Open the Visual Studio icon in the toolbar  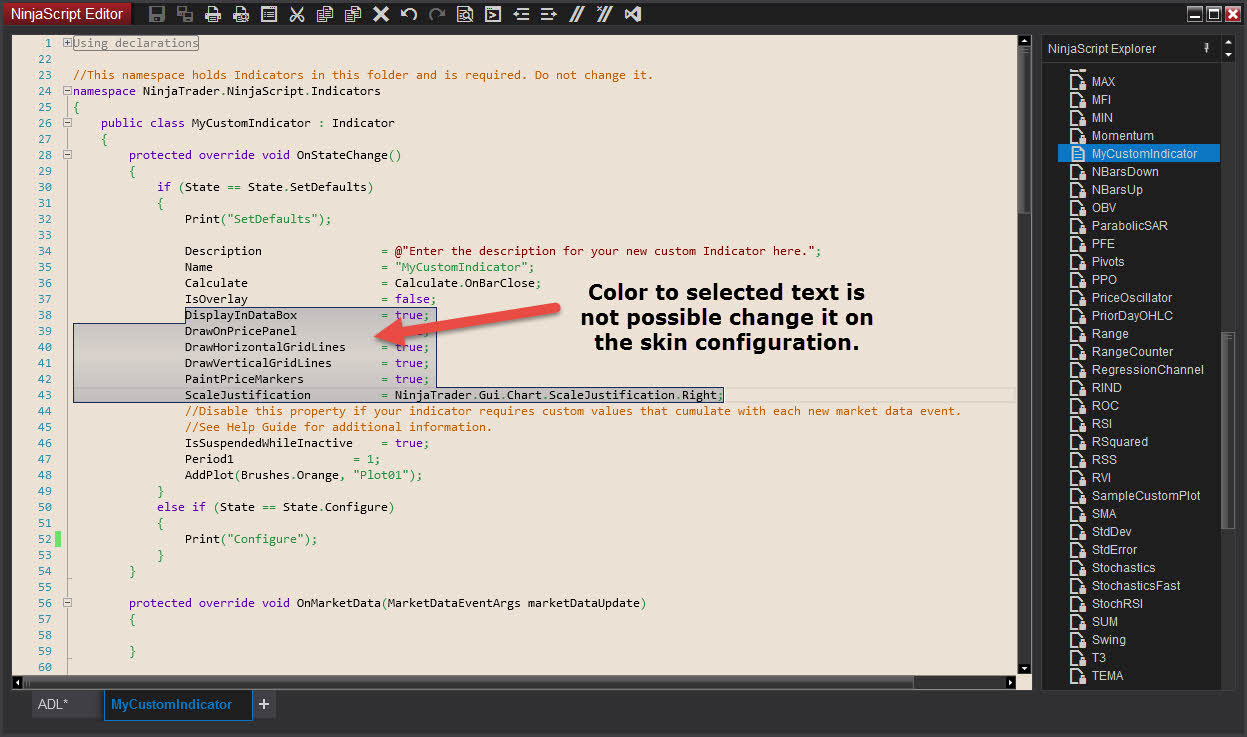[x=632, y=14]
